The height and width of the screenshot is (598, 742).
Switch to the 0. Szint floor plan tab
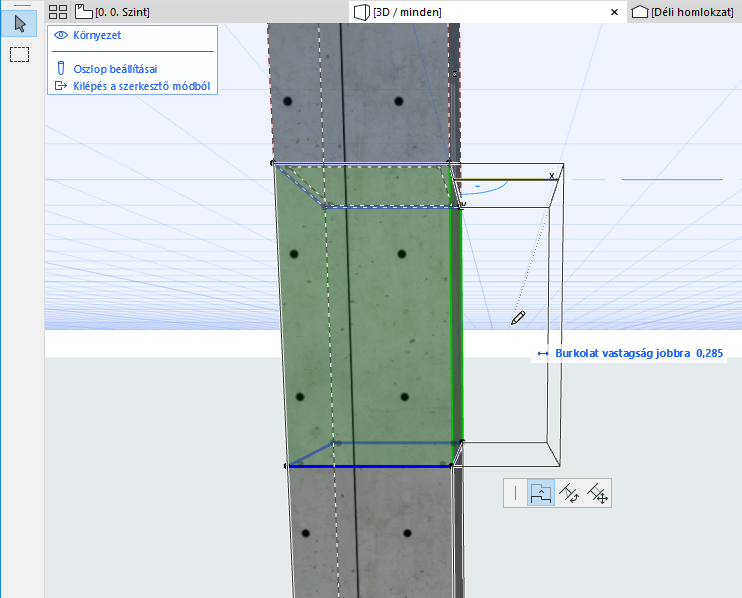tap(121, 12)
